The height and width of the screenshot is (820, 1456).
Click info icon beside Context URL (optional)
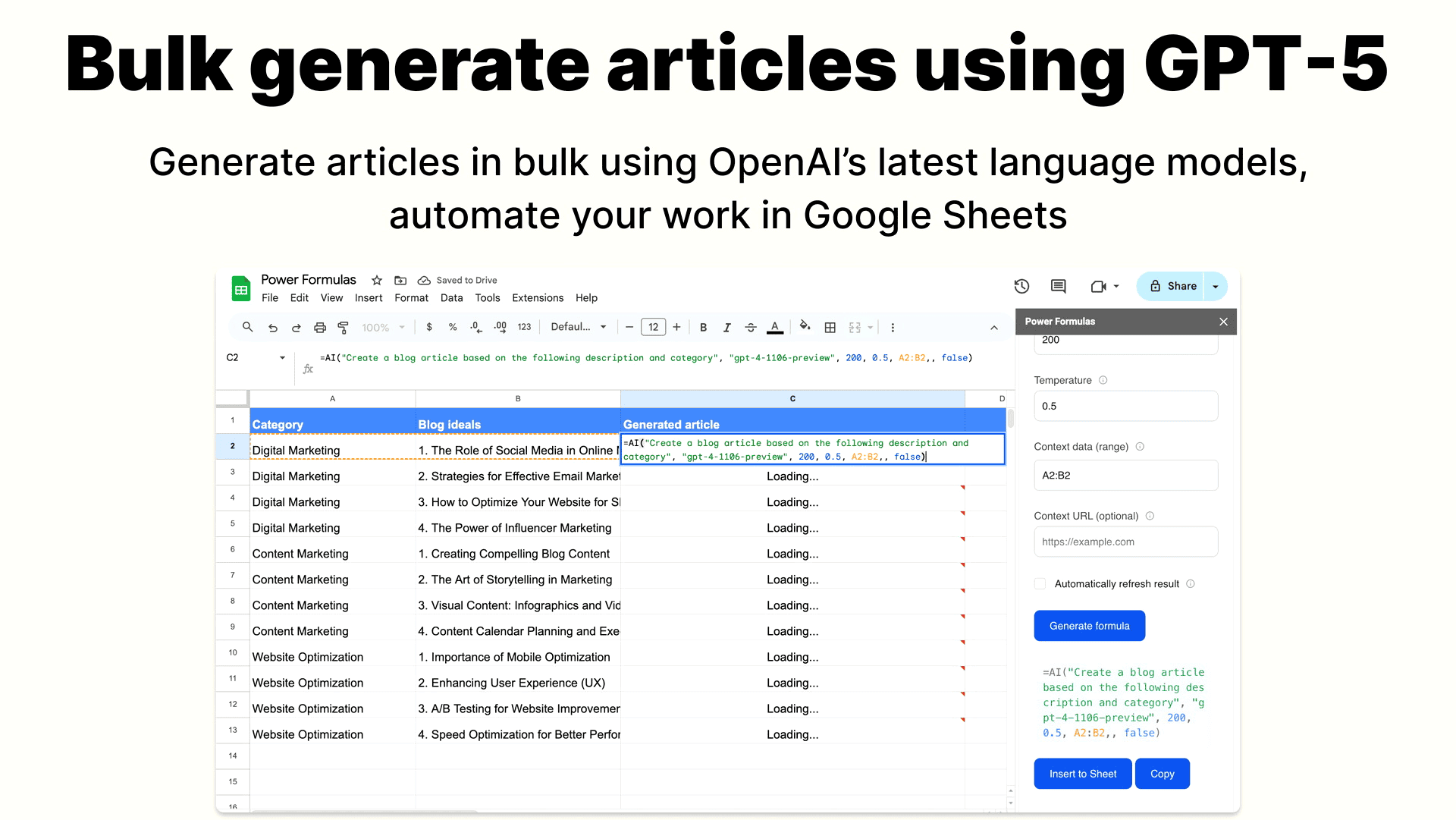[1150, 516]
